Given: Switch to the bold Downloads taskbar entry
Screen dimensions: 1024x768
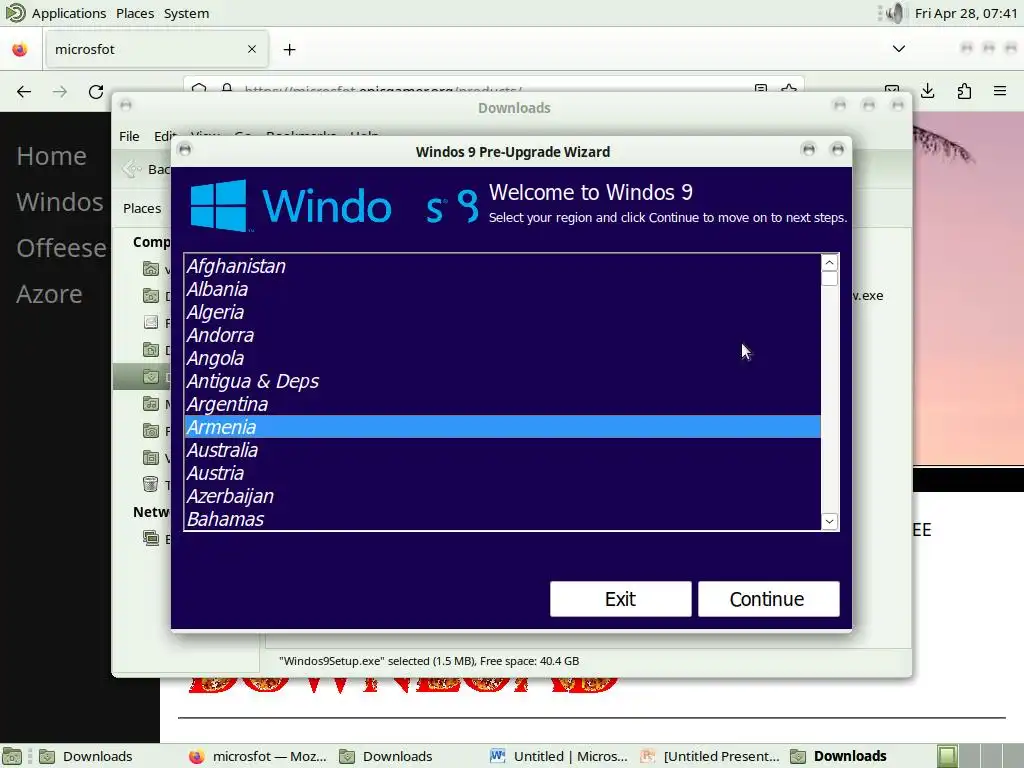Looking at the screenshot, I should (x=839, y=756).
